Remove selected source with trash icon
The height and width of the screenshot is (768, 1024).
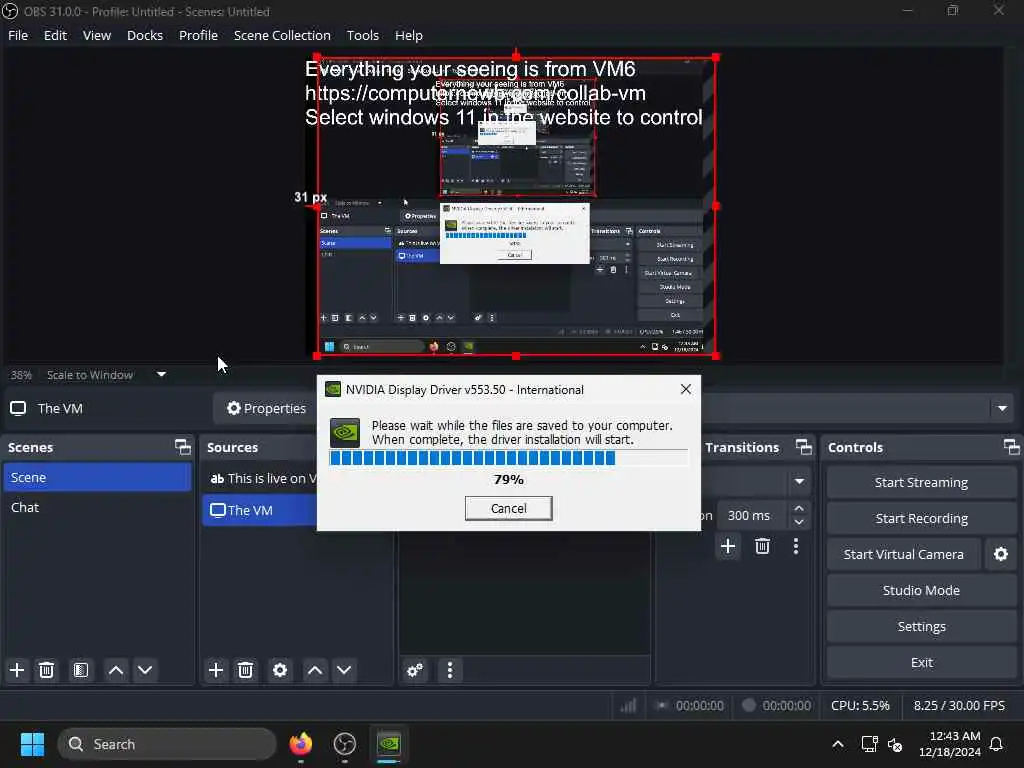pyautogui.click(x=246, y=670)
